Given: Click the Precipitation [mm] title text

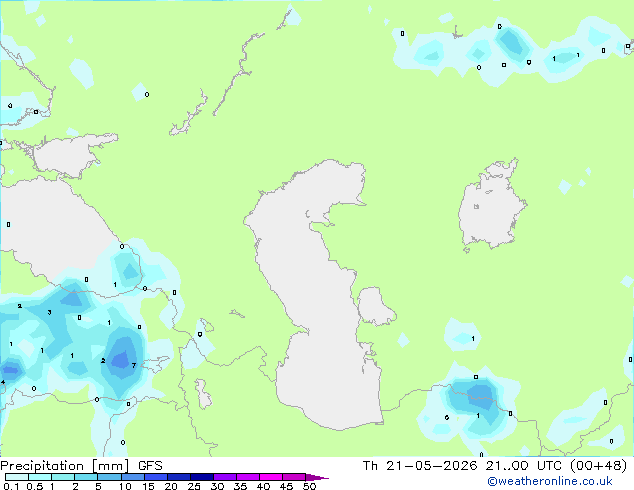Looking at the screenshot, I should pyautogui.click(x=65, y=466).
